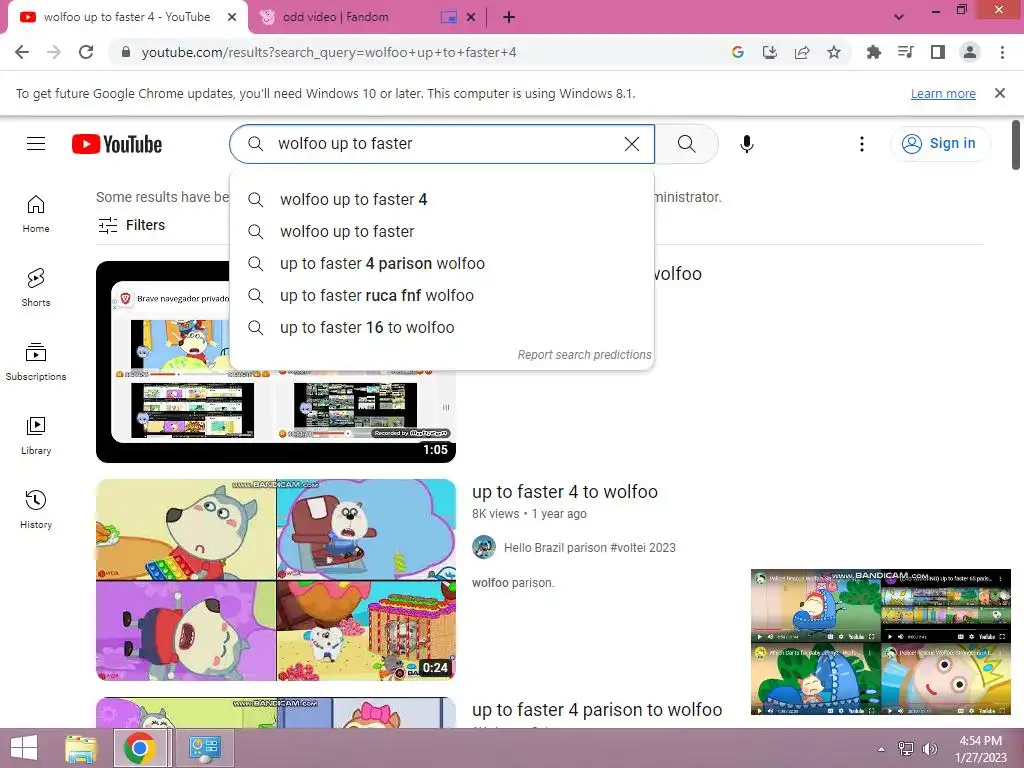Open the Chrome three-dot menu
This screenshot has width=1024, height=768.
[1002, 52]
